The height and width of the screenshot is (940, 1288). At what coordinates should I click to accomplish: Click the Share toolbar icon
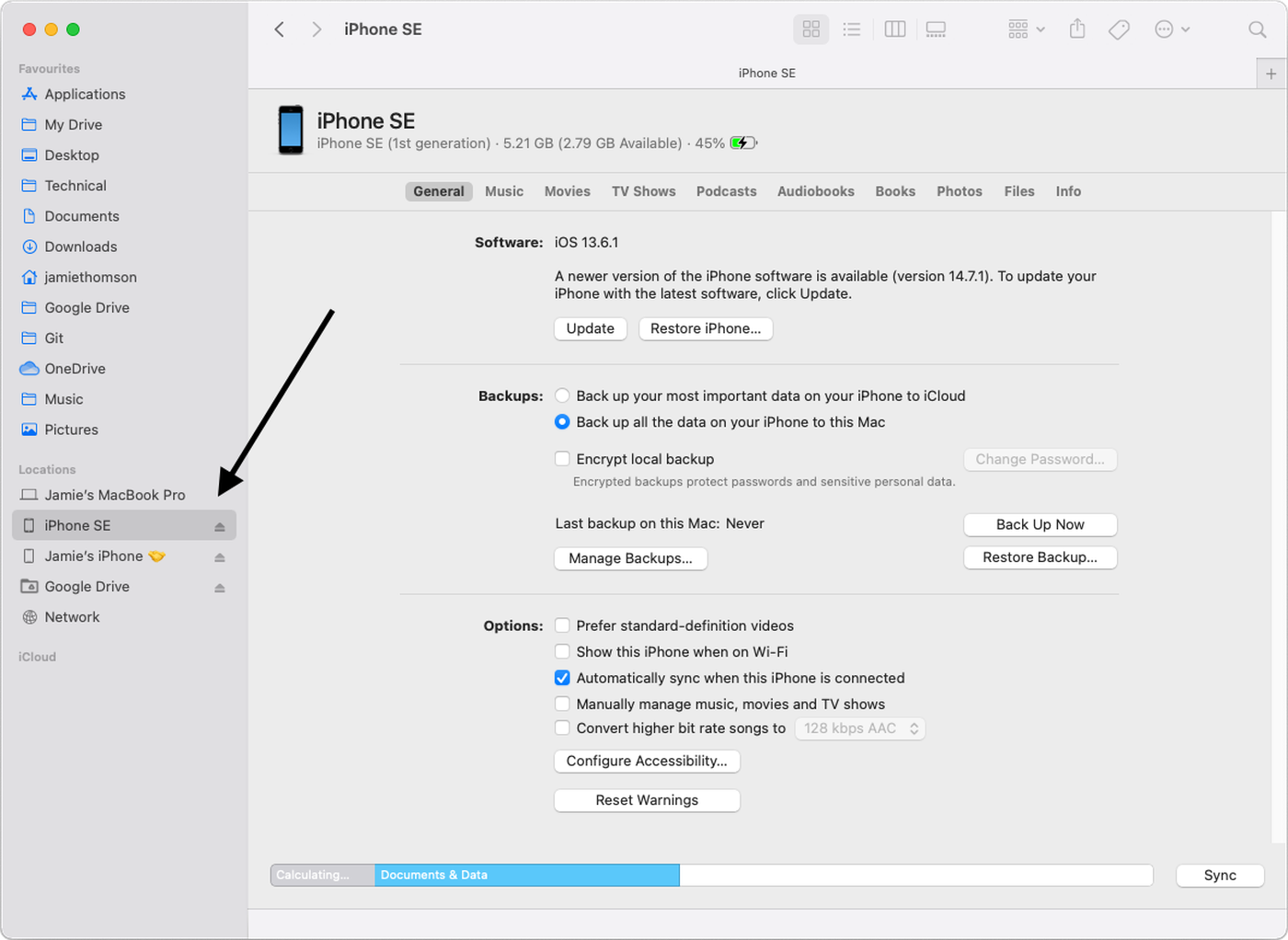(x=1077, y=29)
